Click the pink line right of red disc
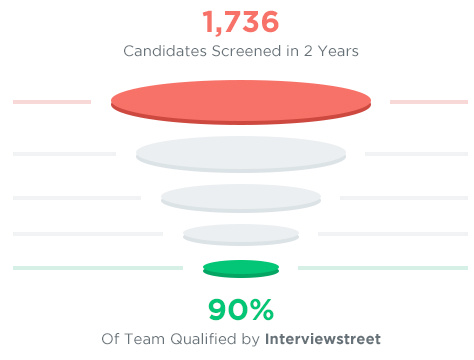 pyautogui.click(x=429, y=102)
